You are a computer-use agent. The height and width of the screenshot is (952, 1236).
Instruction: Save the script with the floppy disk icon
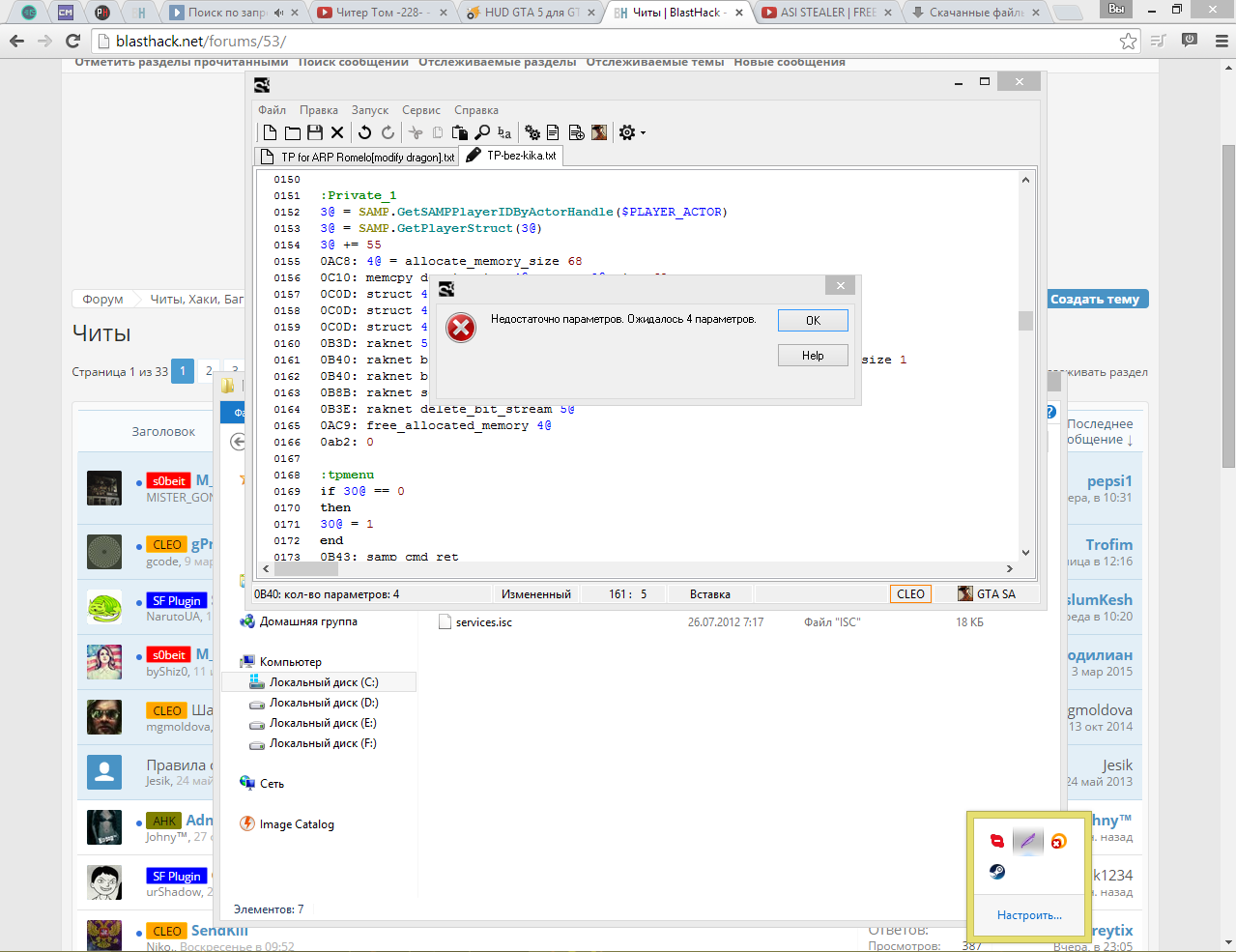pyautogui.click(x=314, y=132)
